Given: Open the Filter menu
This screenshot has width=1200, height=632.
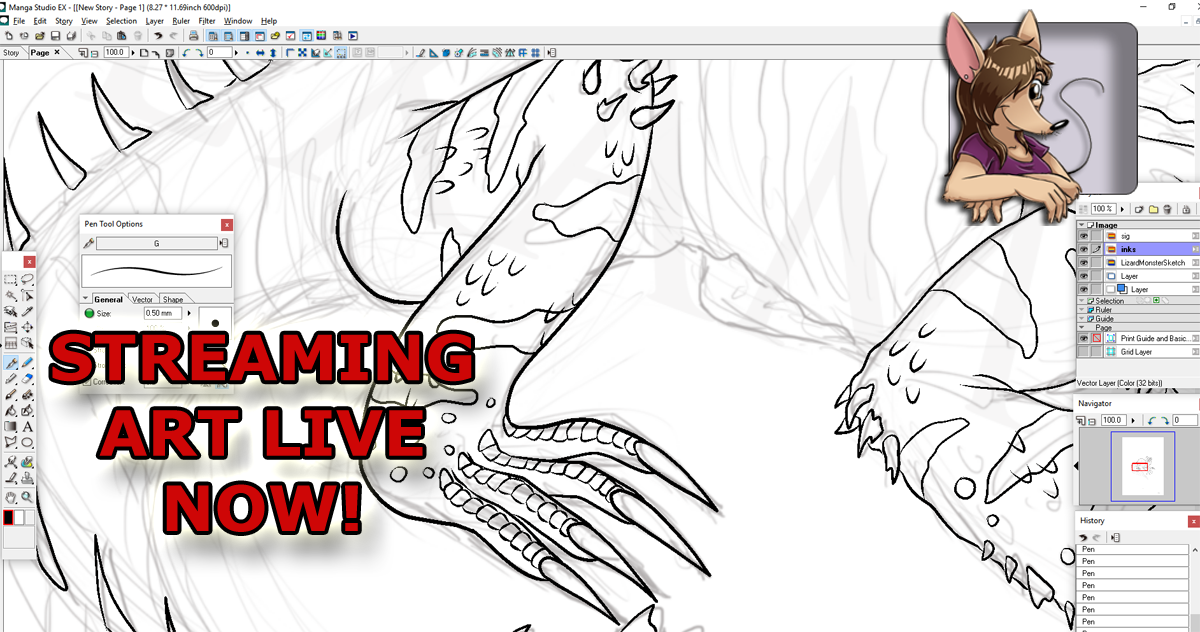Looking at the screenshot, I should 207,20.
